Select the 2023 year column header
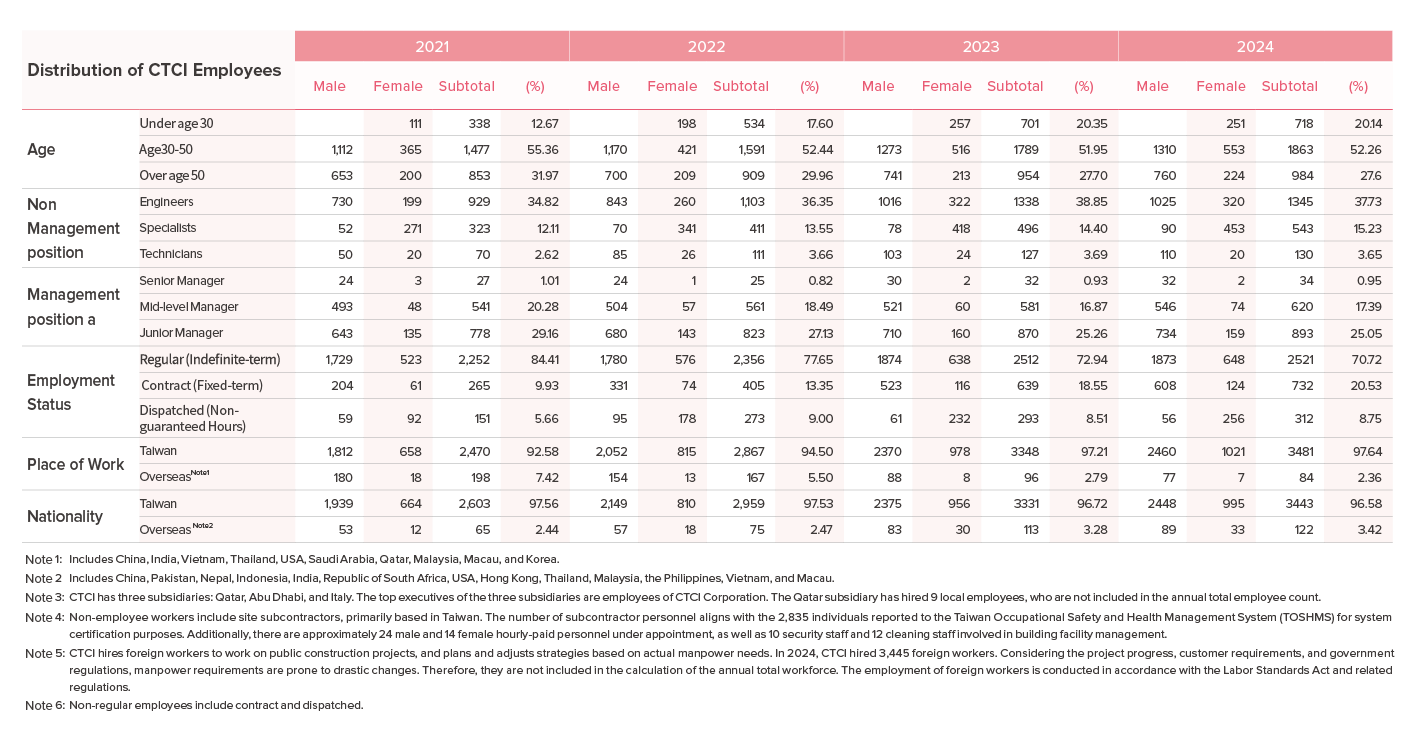The width and height of the screenshot is (1418, 751). pos(981,46)
